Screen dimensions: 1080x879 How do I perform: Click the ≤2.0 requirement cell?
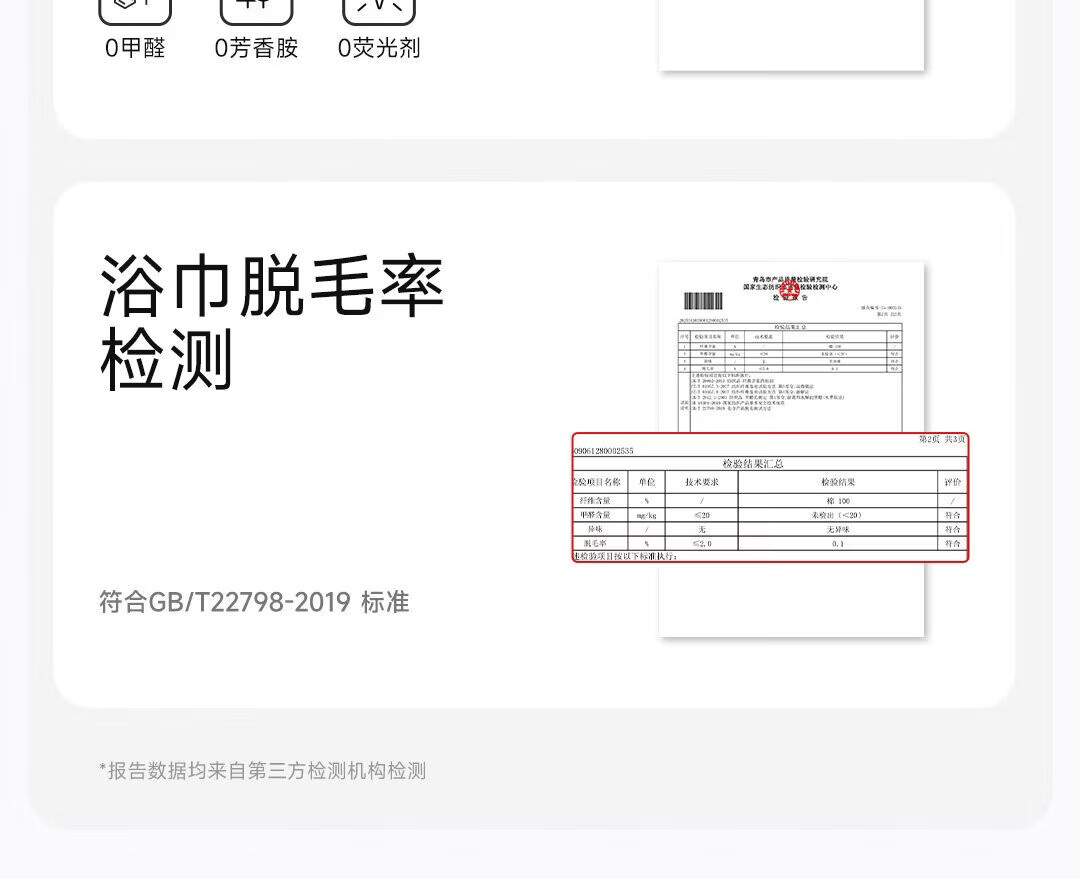(x=702, y=544)
